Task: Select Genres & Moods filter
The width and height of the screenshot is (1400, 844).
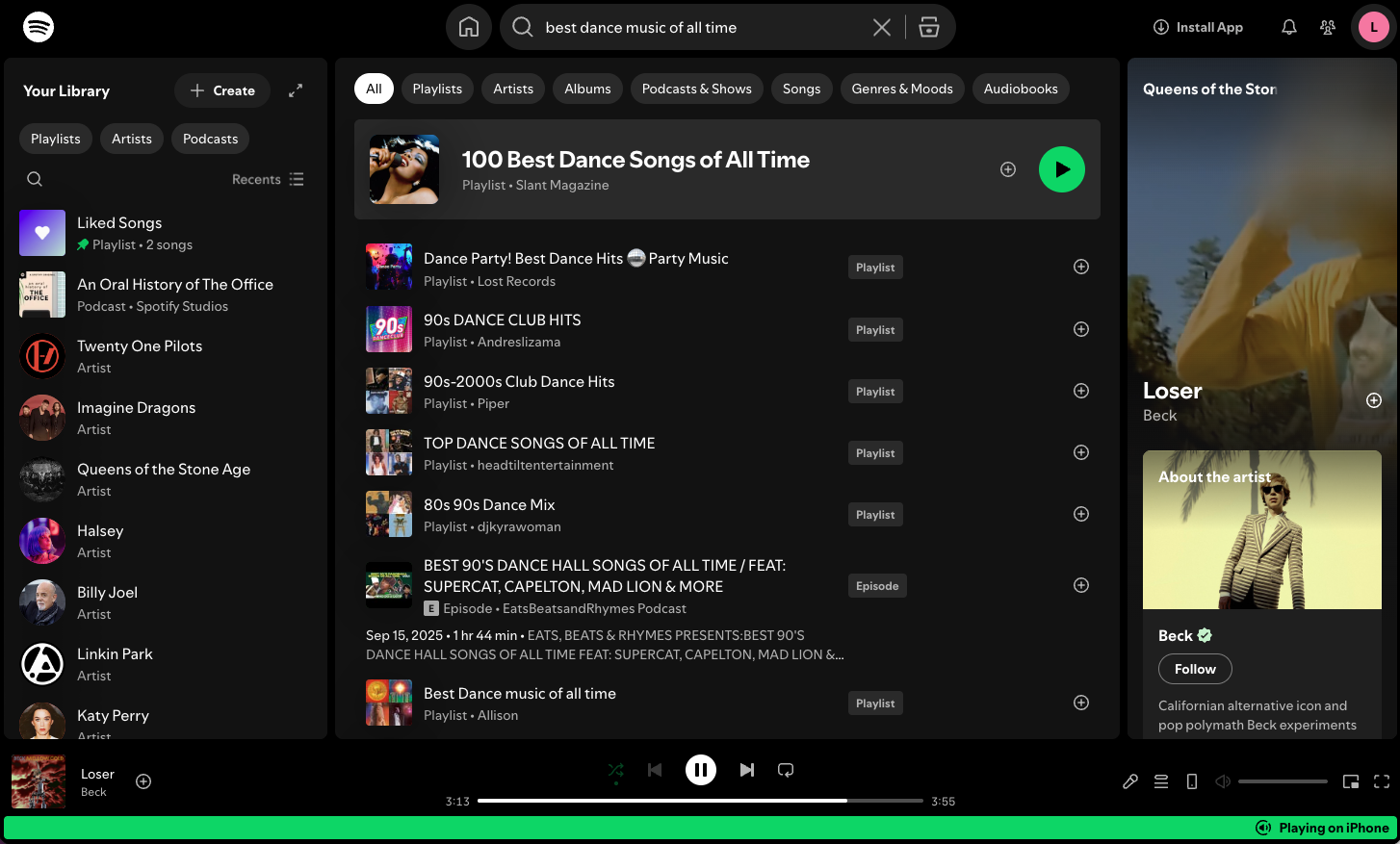Action: click(x=902, y=89)
